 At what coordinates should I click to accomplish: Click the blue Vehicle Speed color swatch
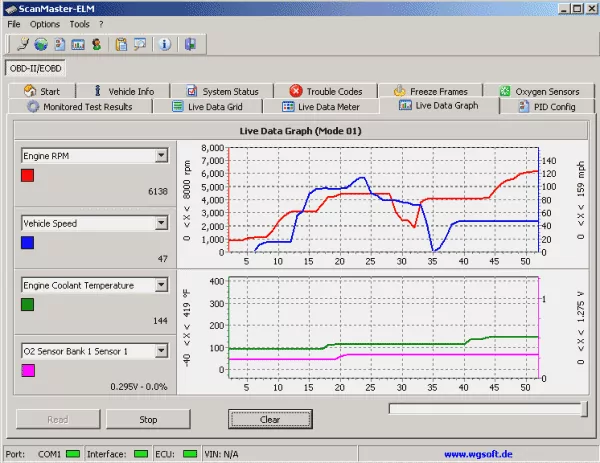pyautogui.click(x=28, y=243)
